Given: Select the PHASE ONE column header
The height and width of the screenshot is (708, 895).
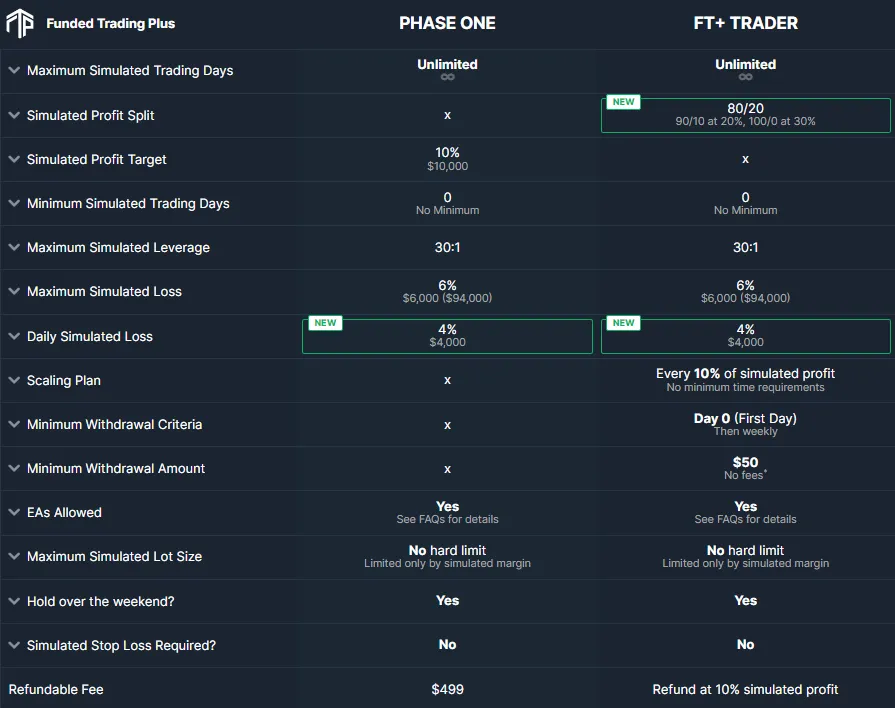Looking at the screenshot, I should coord(447,23).
